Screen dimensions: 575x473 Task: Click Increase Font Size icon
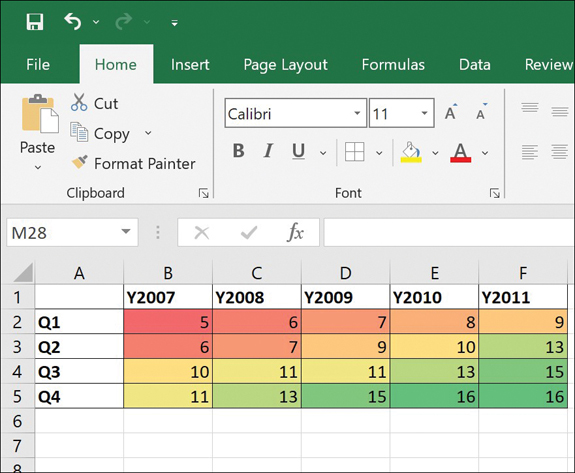tap(451, 112)
